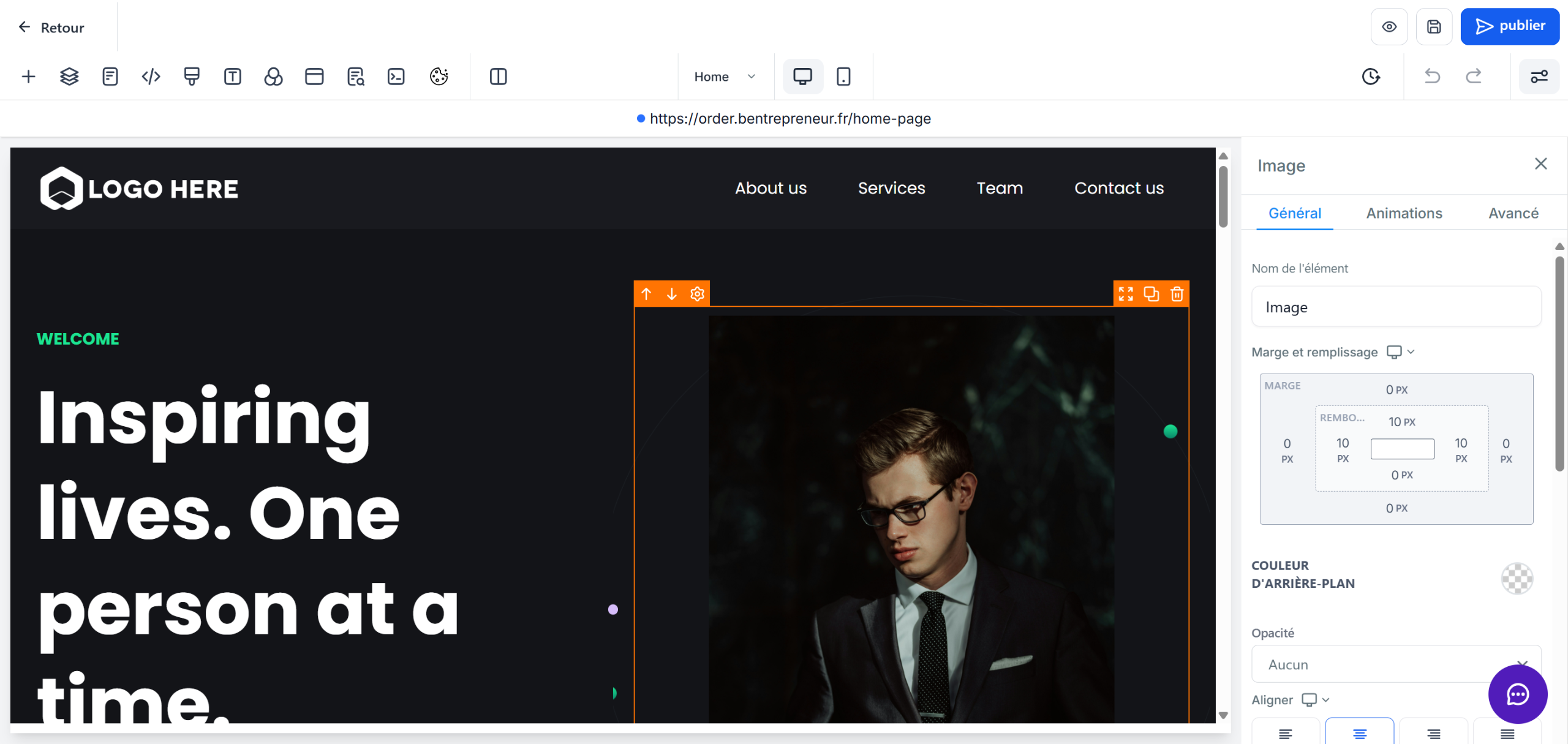Click the add element plus icon
1568x744 pixels.
click(x=28, y=77)
